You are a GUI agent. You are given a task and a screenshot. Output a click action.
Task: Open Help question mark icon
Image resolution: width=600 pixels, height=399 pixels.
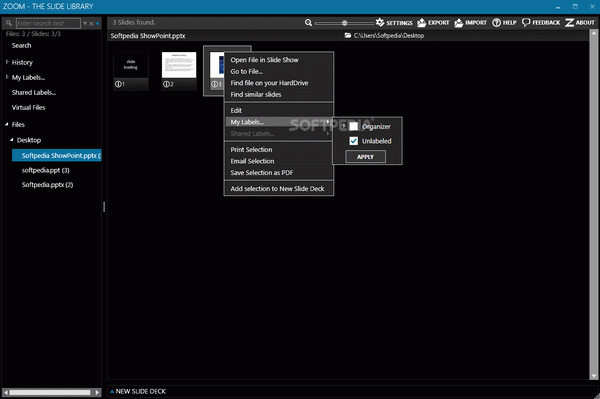tap(496, 23)
